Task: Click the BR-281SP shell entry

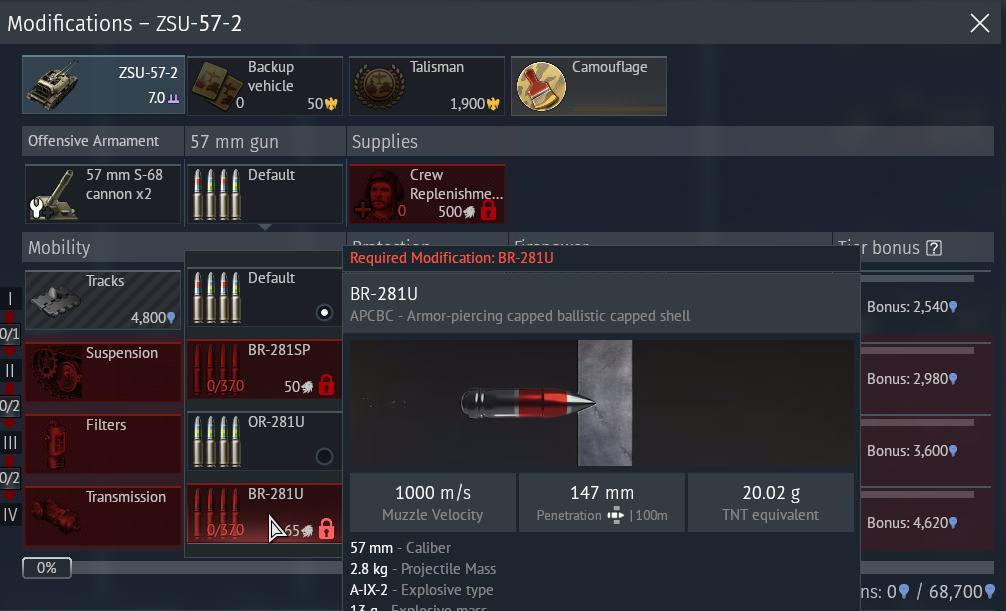Action: pos(264,369)
